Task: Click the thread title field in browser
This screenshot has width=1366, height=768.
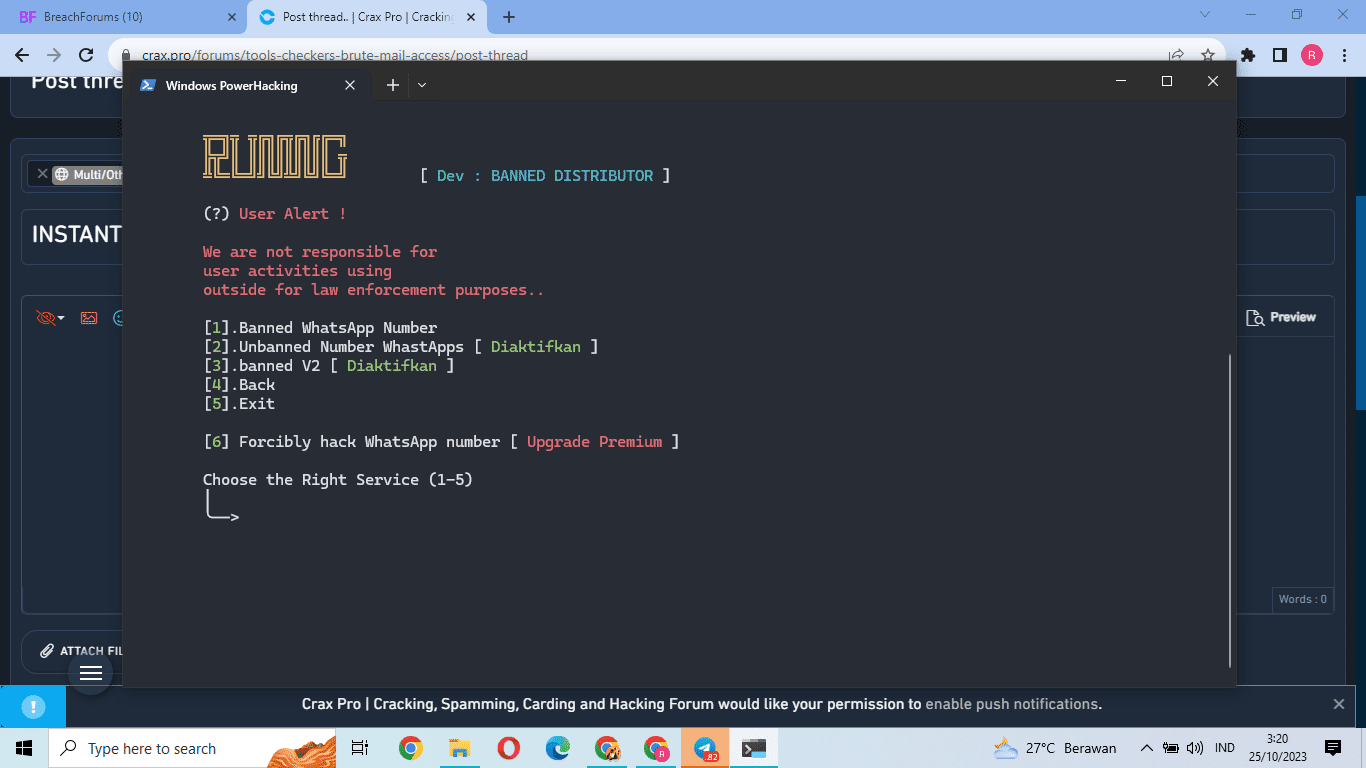Action: click(678, 236)
